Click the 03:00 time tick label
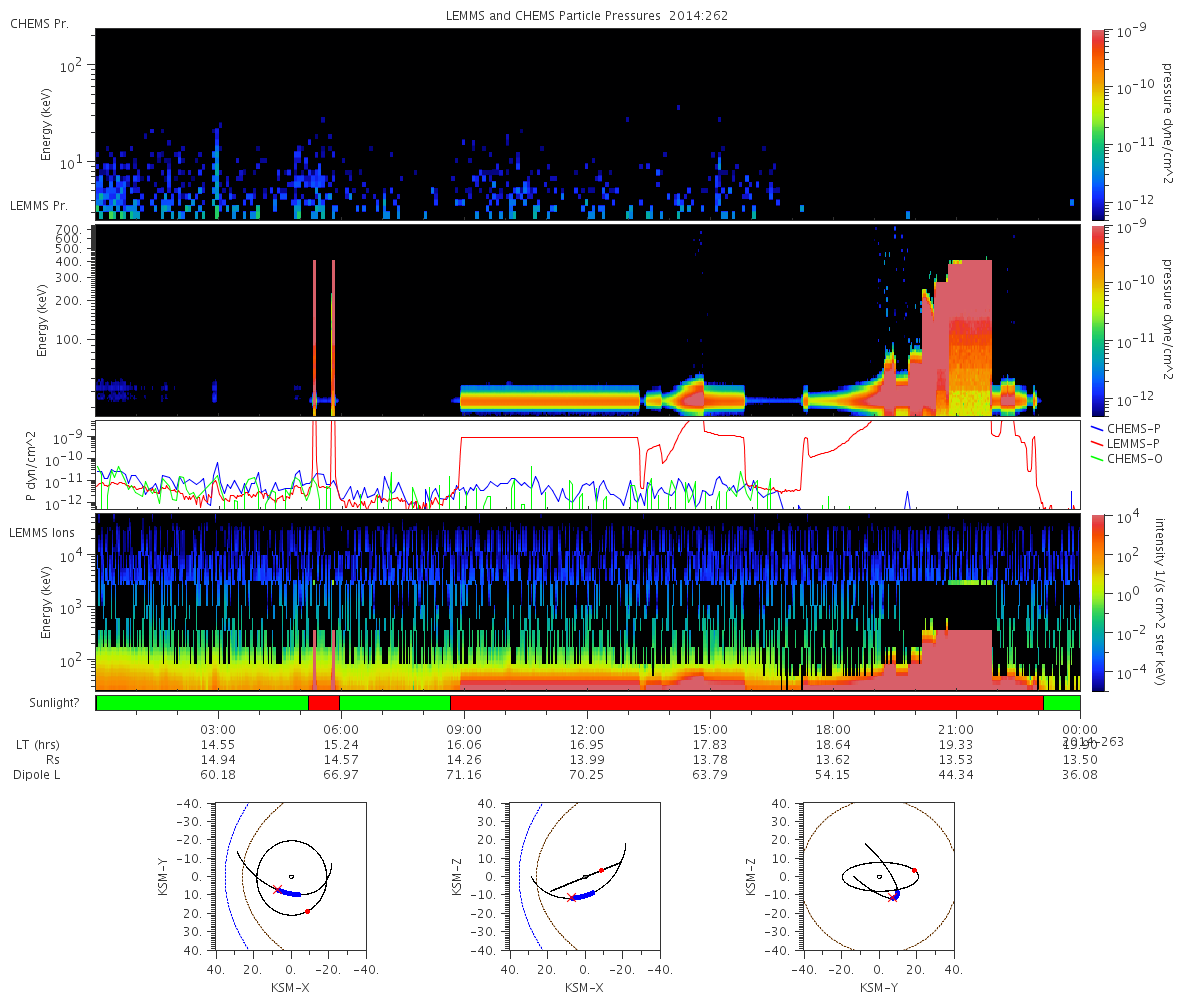The height and width of the screenshot is (1000, 1200). pos(218,730)
